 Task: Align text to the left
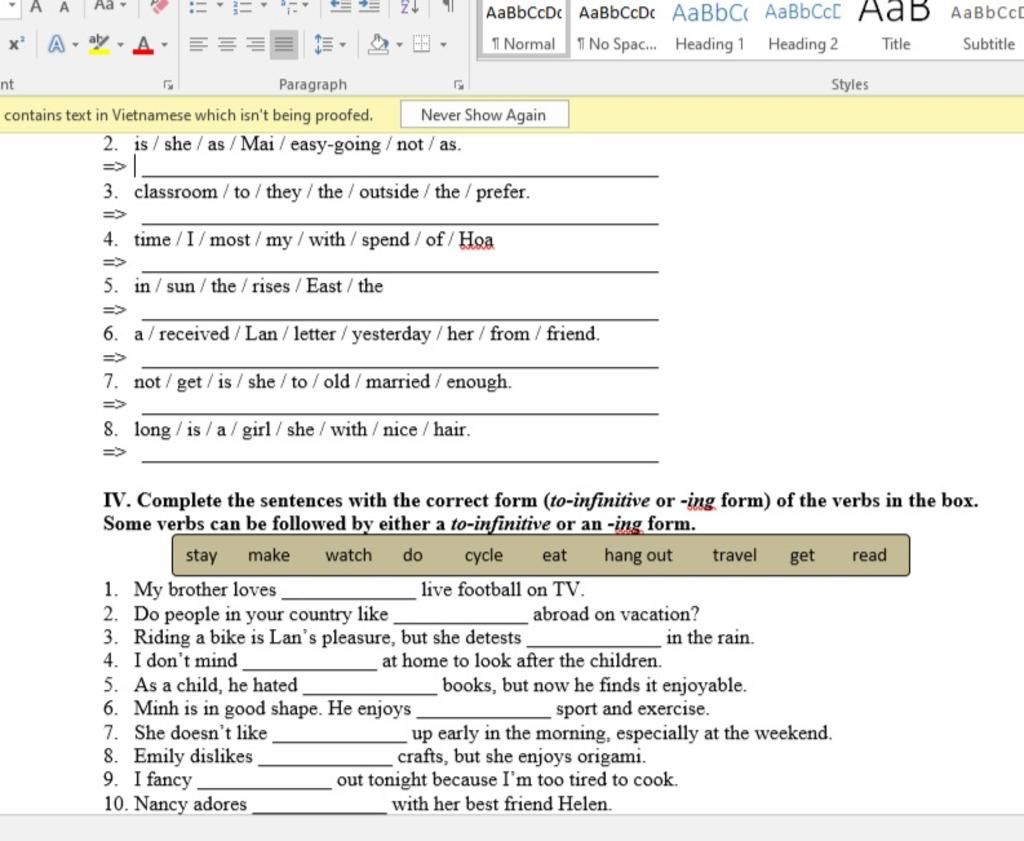coord(199,44)
